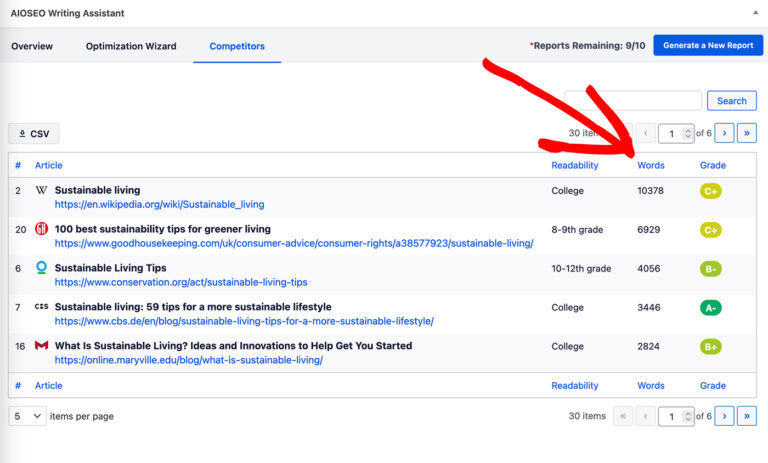Click the CBS favicon icon
Screen dimensions: 768x463
pyautogui.click(x=41, y=307)
